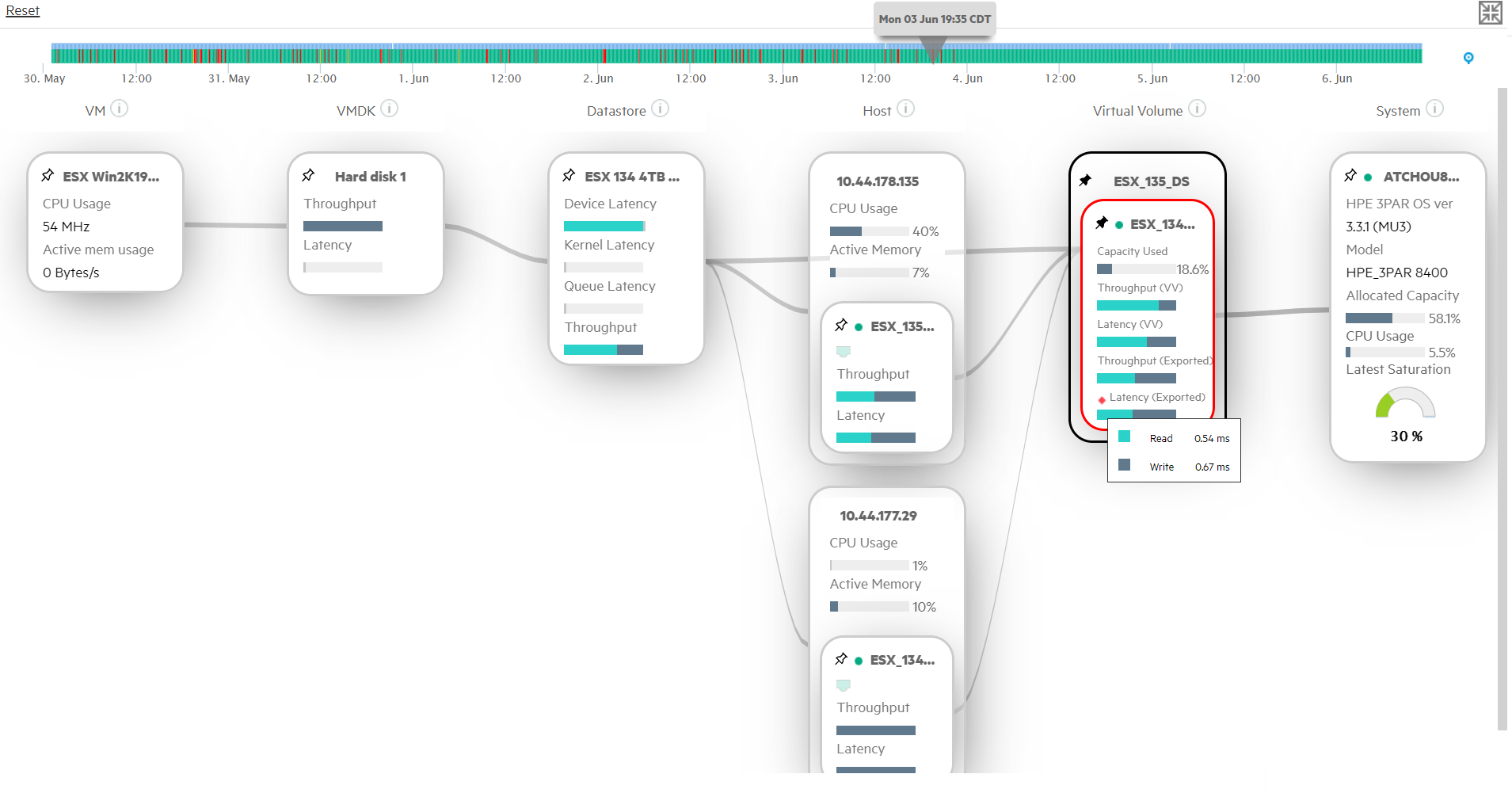Pin the ESX 134 4TB datastore card
This screenshot has height=793, width=1512.
(569, 175)
